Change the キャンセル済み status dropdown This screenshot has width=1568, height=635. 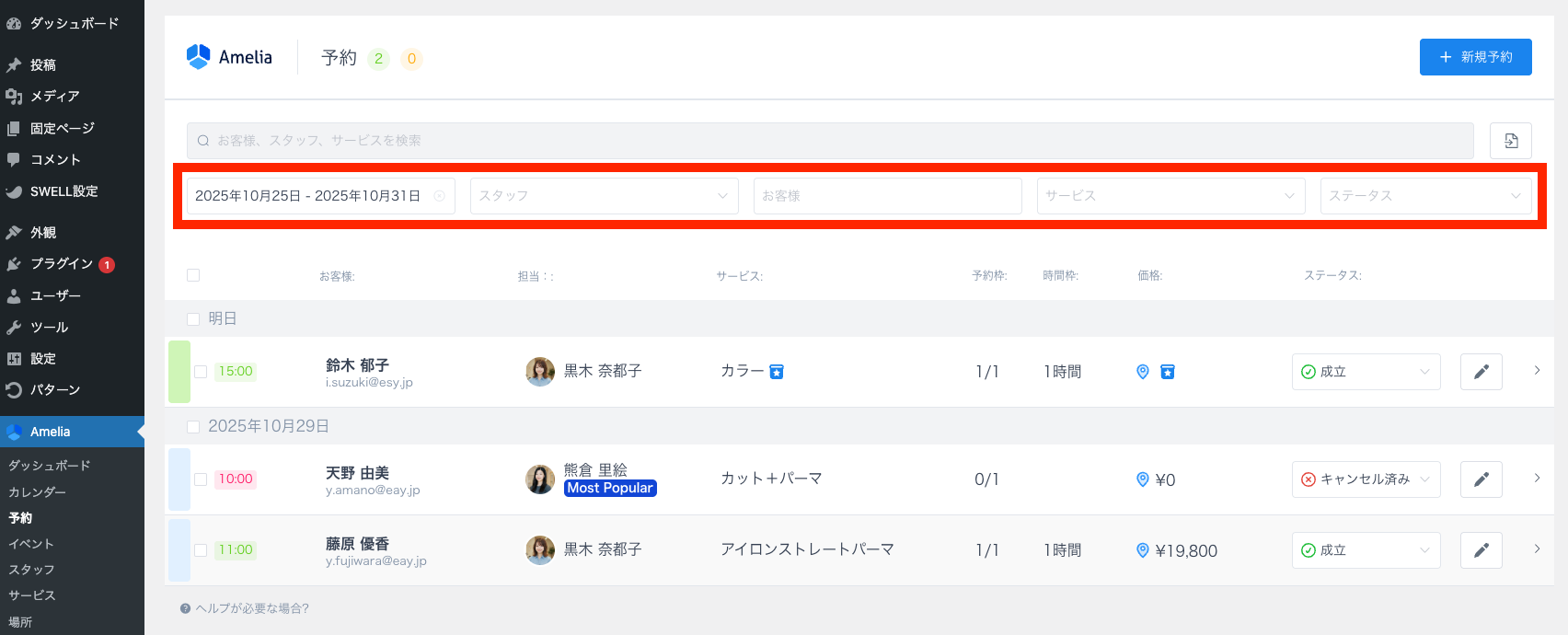tap(1366, 479)
